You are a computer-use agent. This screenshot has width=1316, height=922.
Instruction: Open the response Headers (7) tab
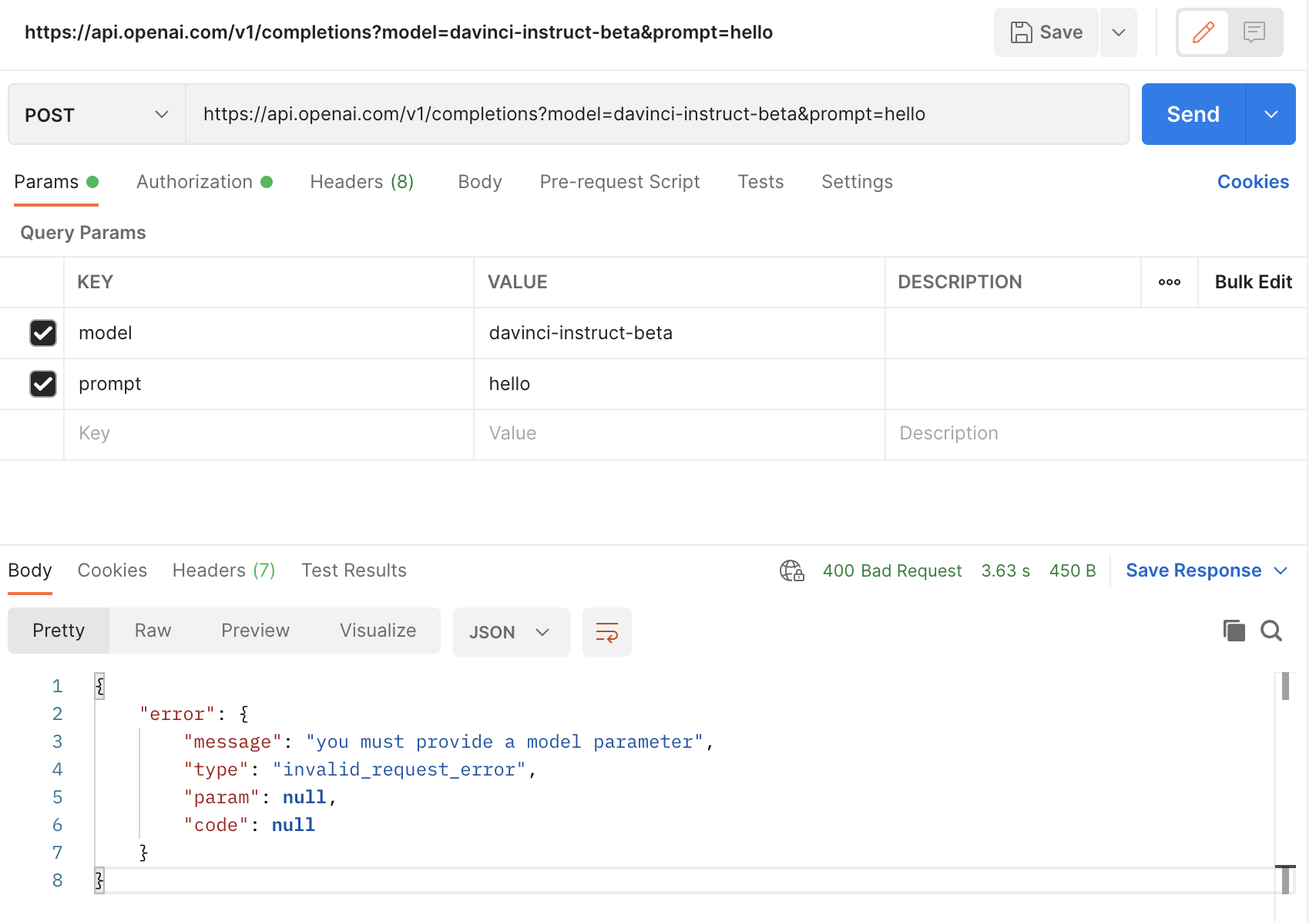click(224, 570)
